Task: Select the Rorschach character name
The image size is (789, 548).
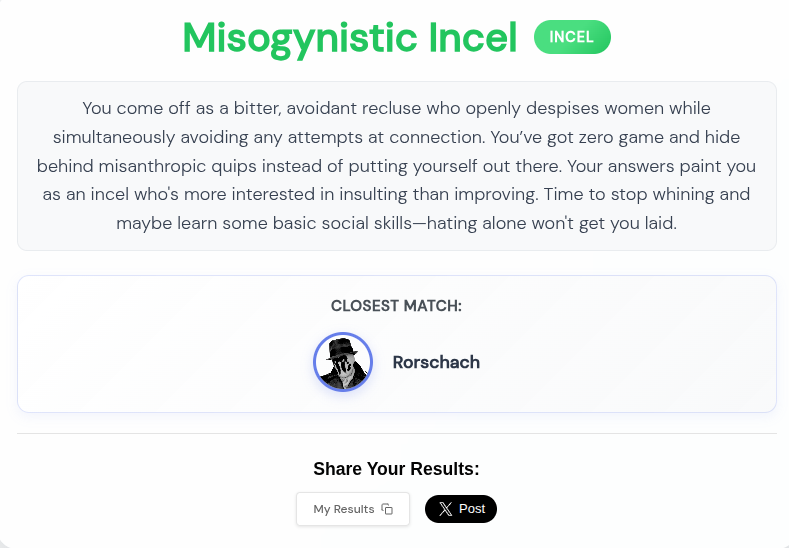Action: pos(436,362)
